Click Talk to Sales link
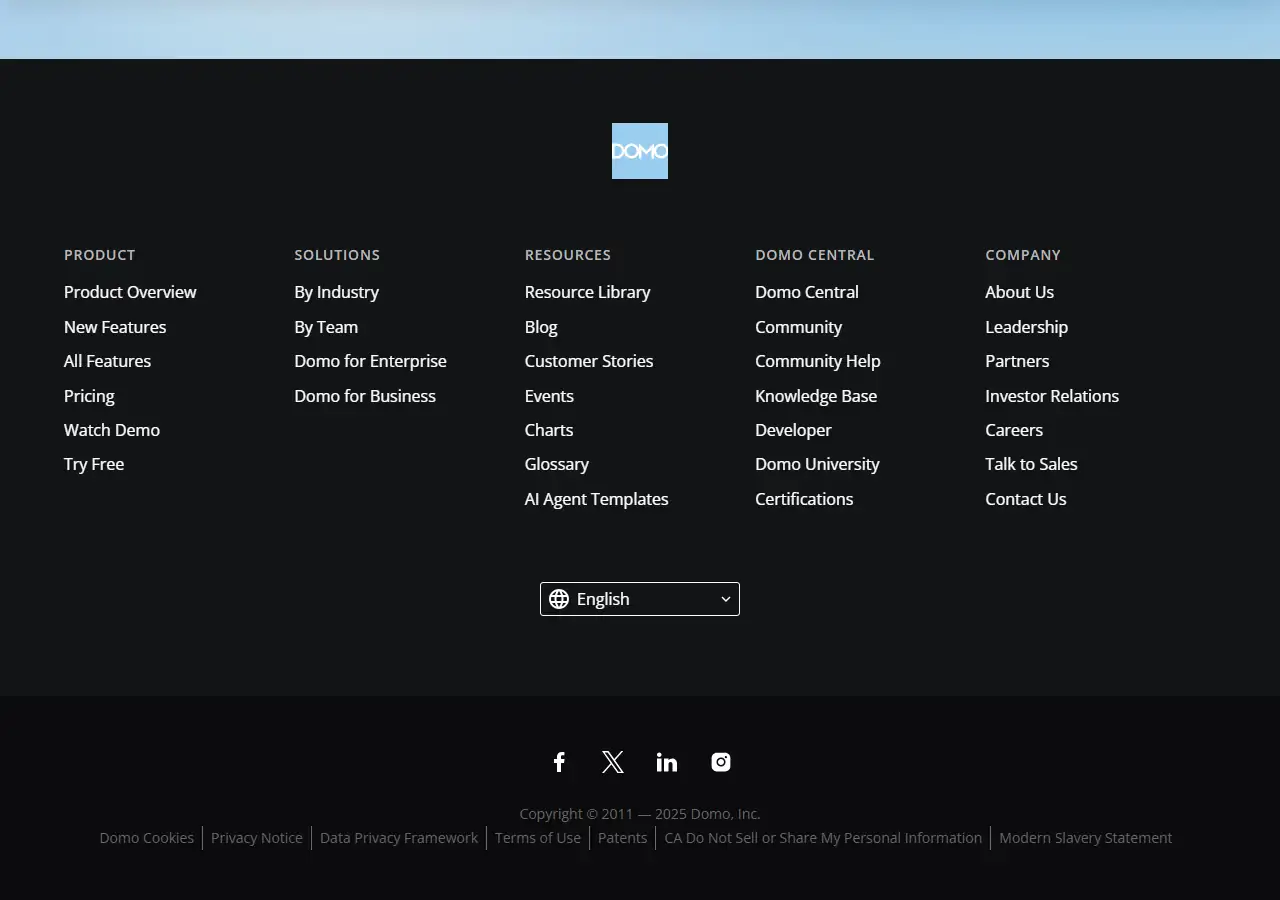Viewport: 1280px width, 900px height. pyautogui.click(x=1031, y=464)
